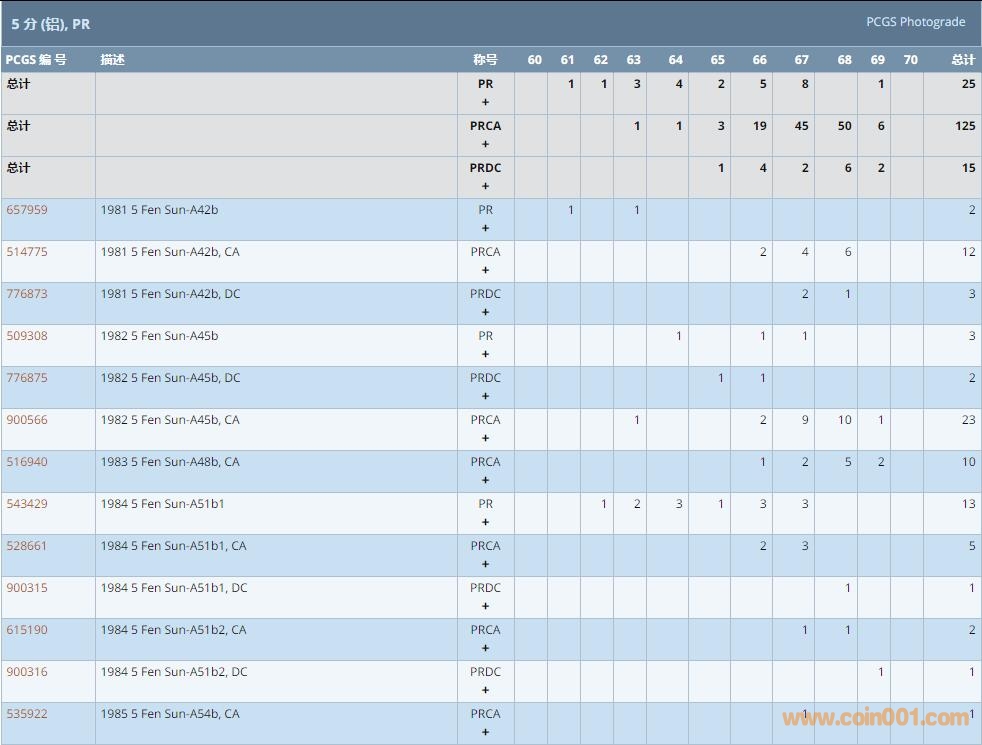Open PCGS number 509308 link

(x=27, y=336)
